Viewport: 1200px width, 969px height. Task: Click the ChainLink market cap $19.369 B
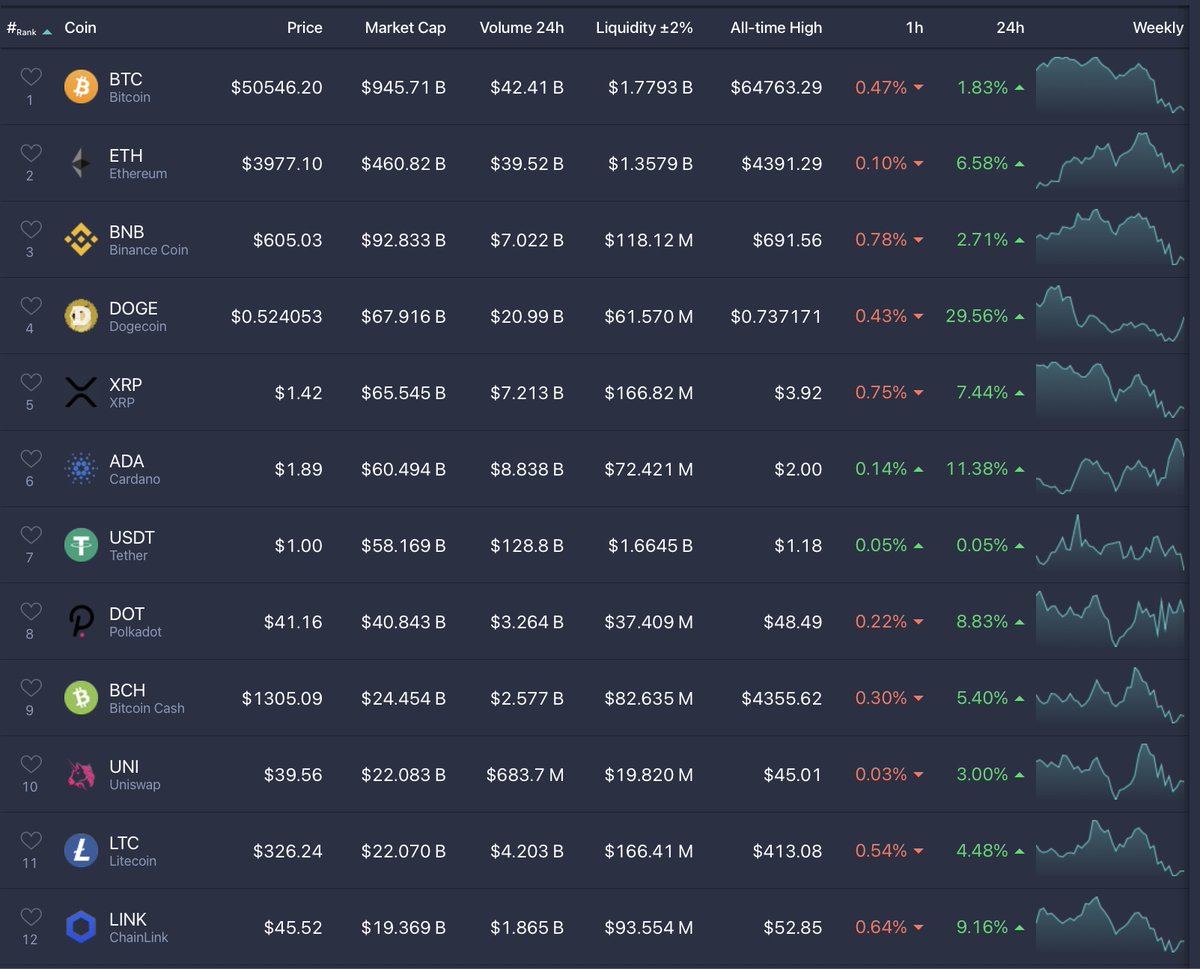404,927
